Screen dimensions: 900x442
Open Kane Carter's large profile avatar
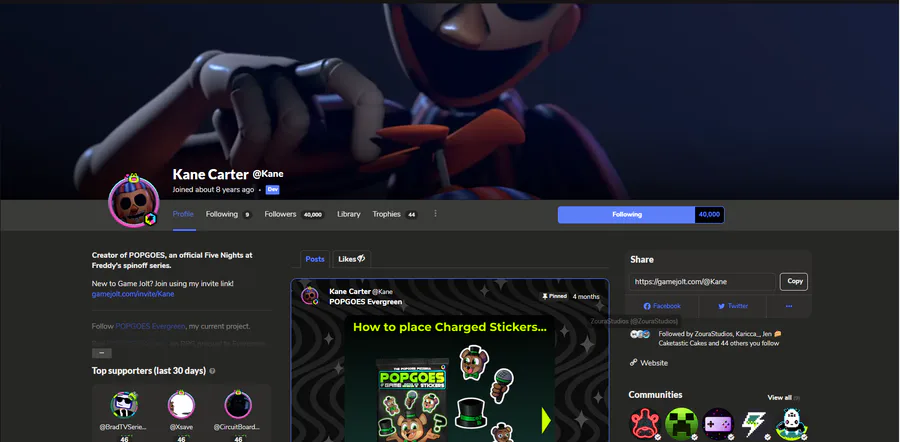[x=133, y=202]
